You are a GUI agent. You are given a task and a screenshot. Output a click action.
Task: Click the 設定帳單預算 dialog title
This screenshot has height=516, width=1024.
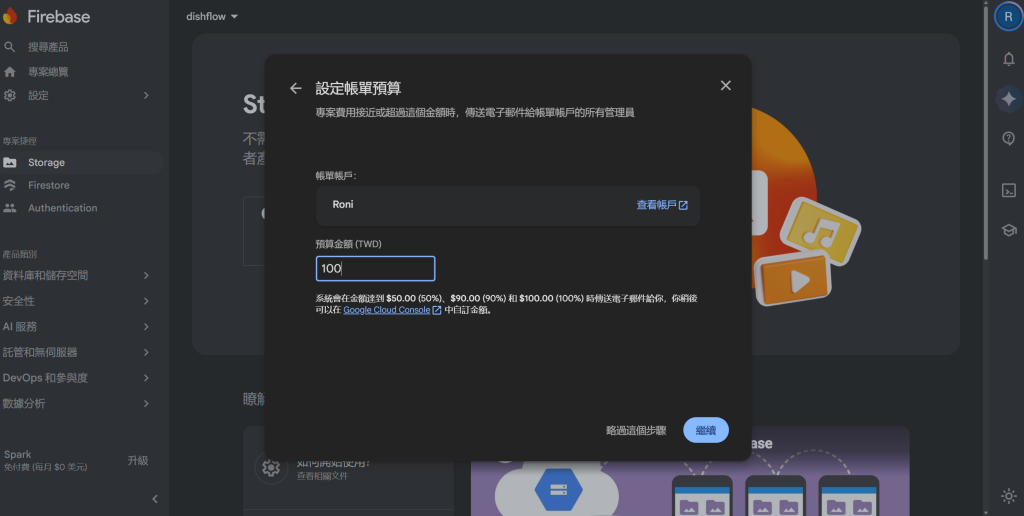click(x=359, y=88)
